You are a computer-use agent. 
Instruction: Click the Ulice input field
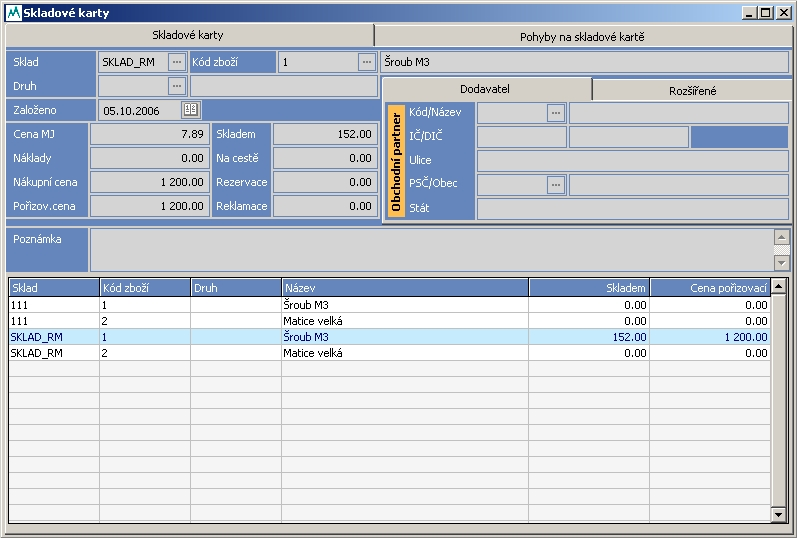[631, 160]
